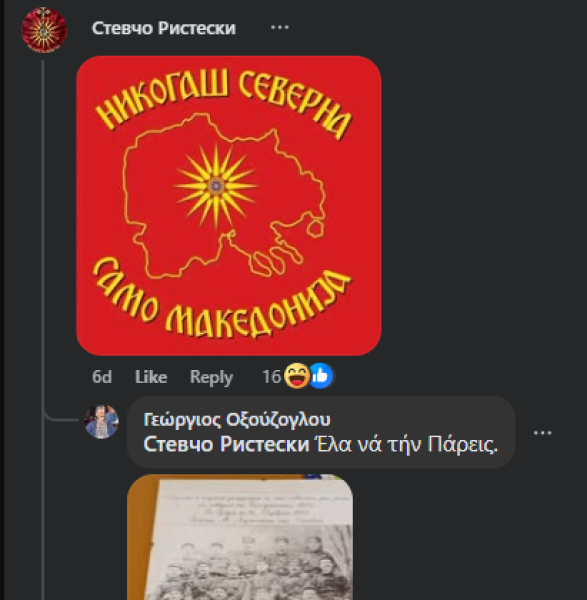View the red Macedonia map image

pyautogui.click(x=229, y=205)
